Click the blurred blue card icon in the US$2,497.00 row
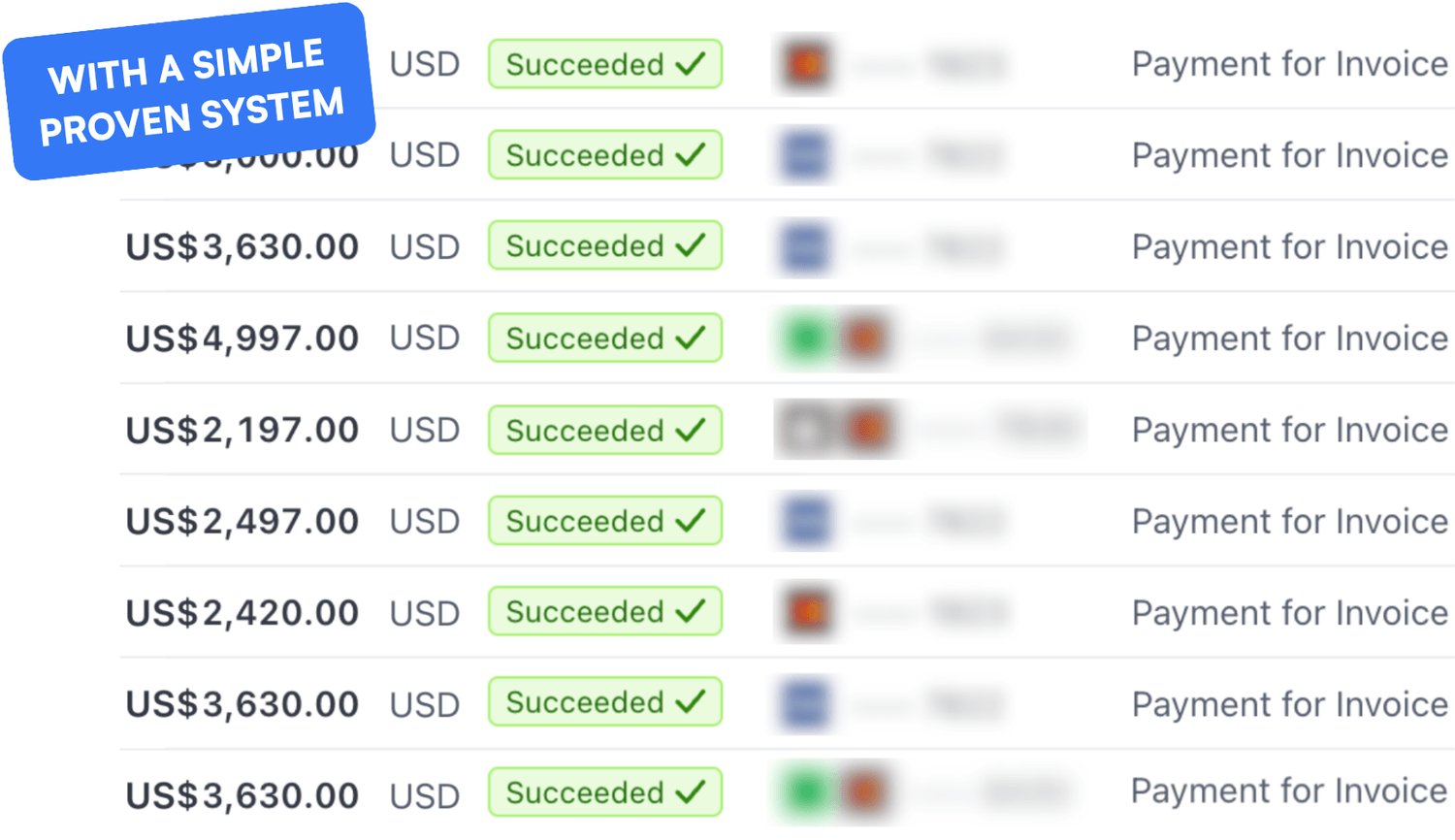The height and width of the screenshot is (840, 1455). (806, 522)
